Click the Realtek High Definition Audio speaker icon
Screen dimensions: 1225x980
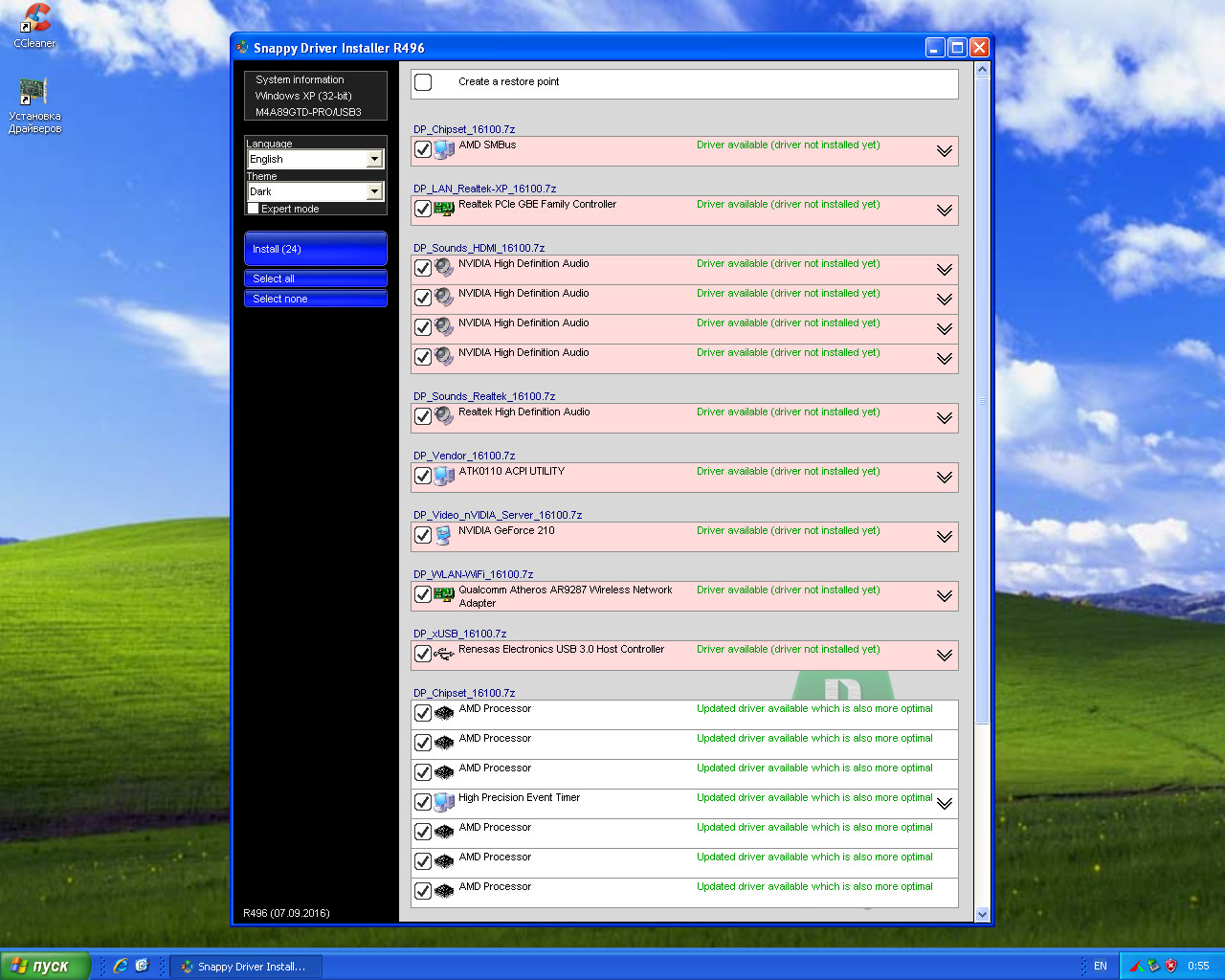(444, 416)
